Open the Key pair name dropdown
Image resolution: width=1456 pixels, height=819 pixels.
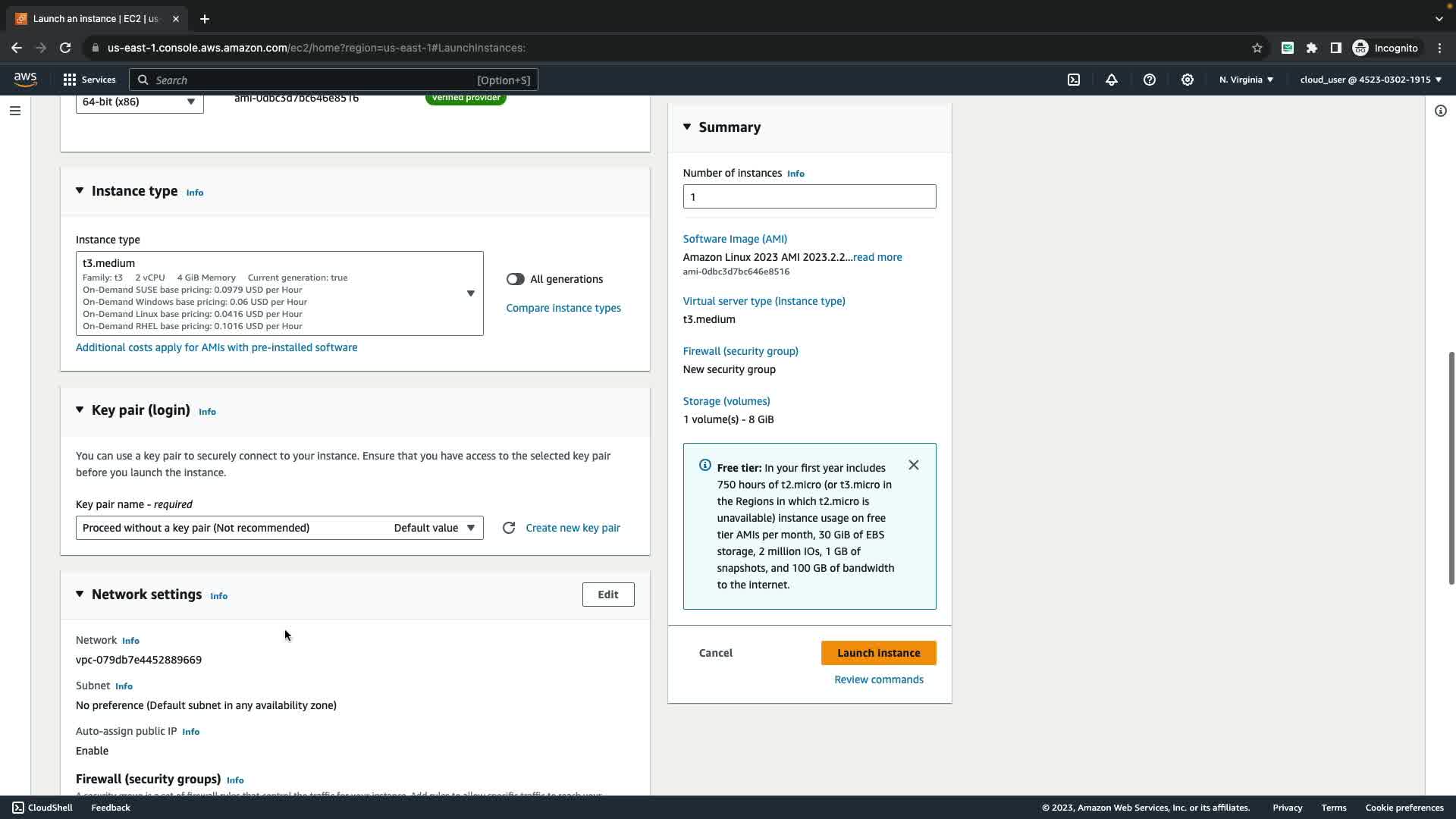click(279, 528)
